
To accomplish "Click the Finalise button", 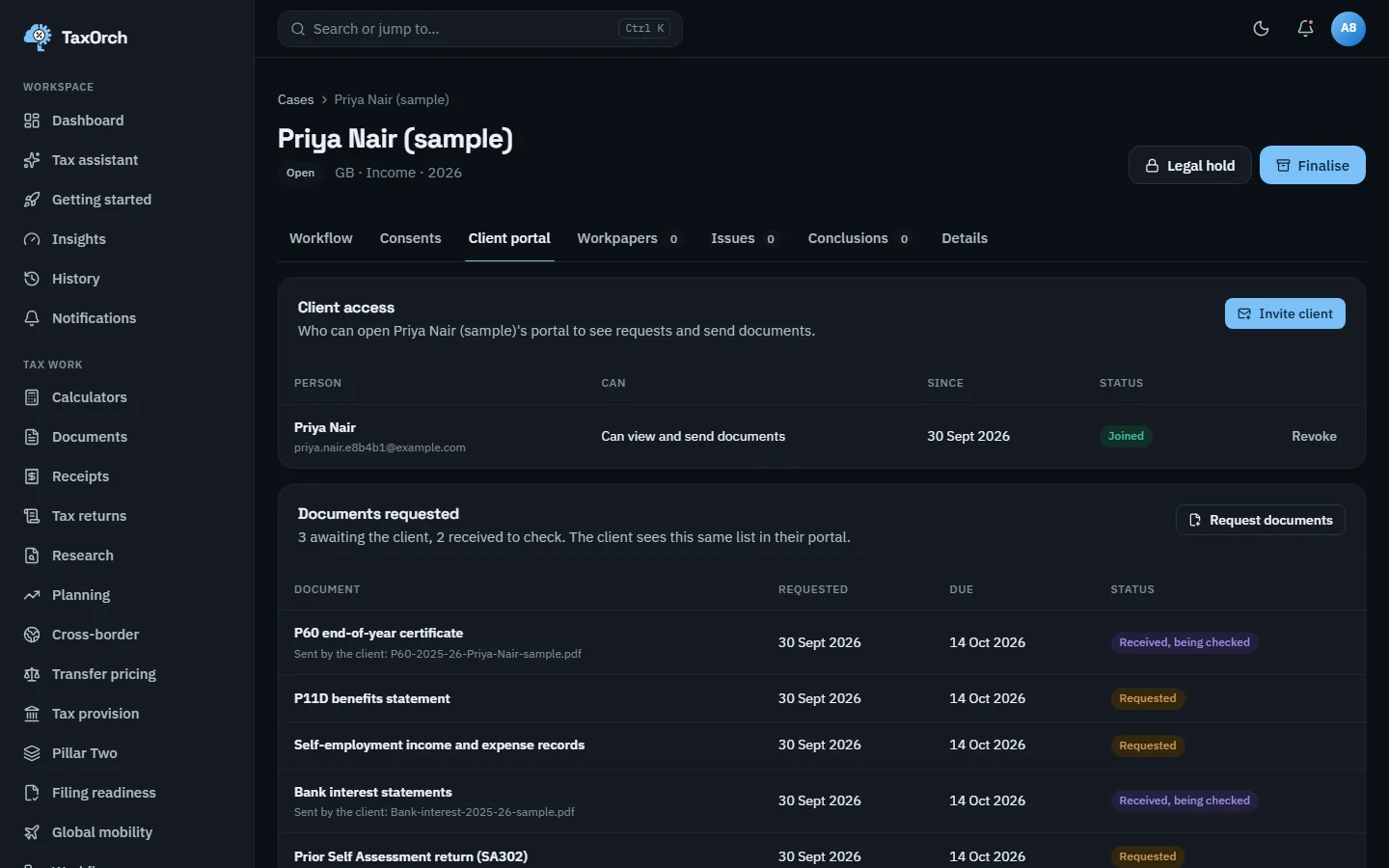I will tap(1312, 165).
